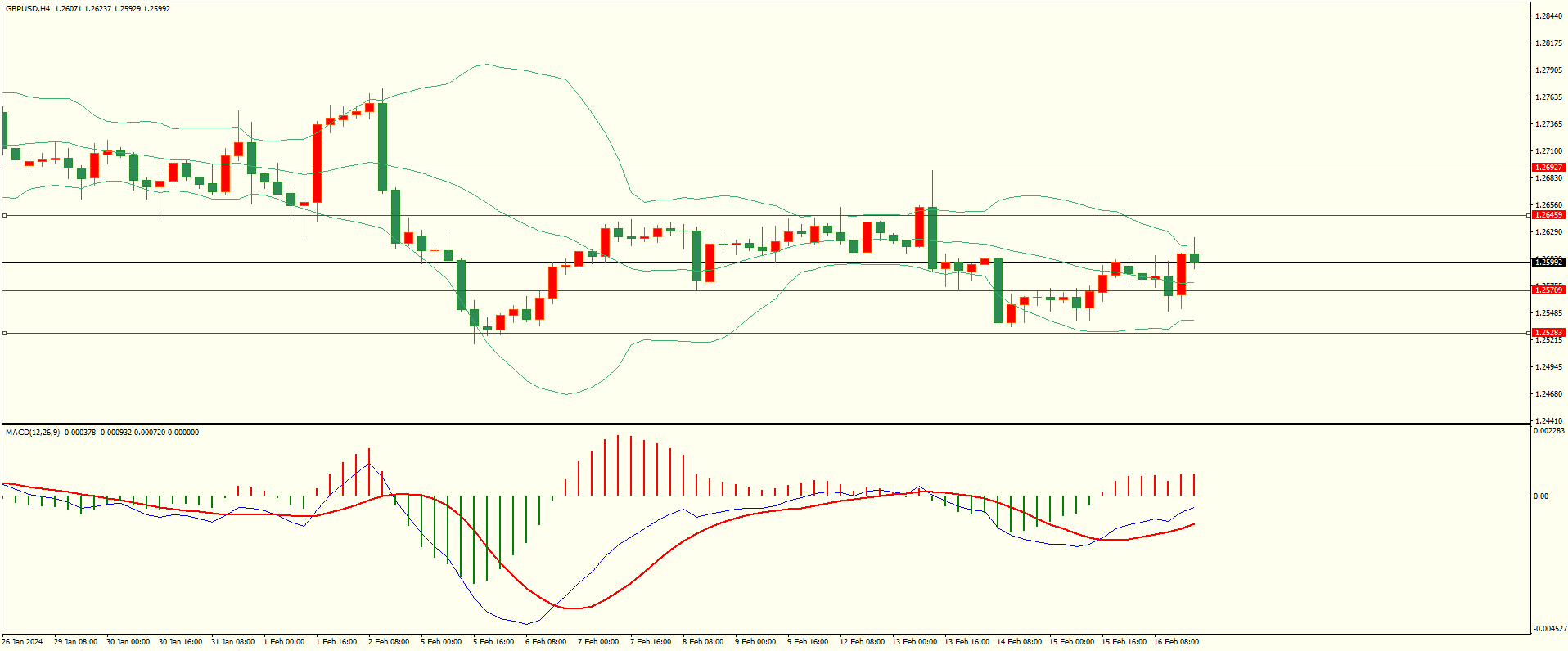This screenshot has height=651, width=1568.
Task: Click the 5 Feb 00:00 time axis label
Action: (440, 642)
